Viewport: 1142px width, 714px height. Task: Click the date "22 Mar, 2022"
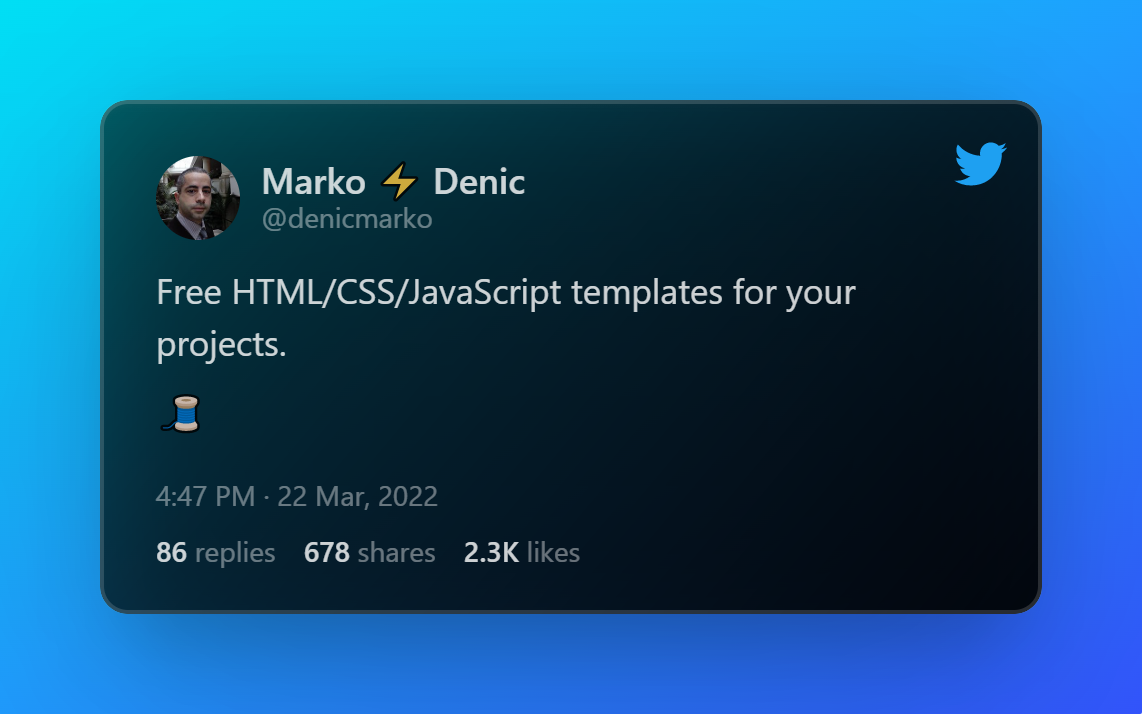click(357, 497)
